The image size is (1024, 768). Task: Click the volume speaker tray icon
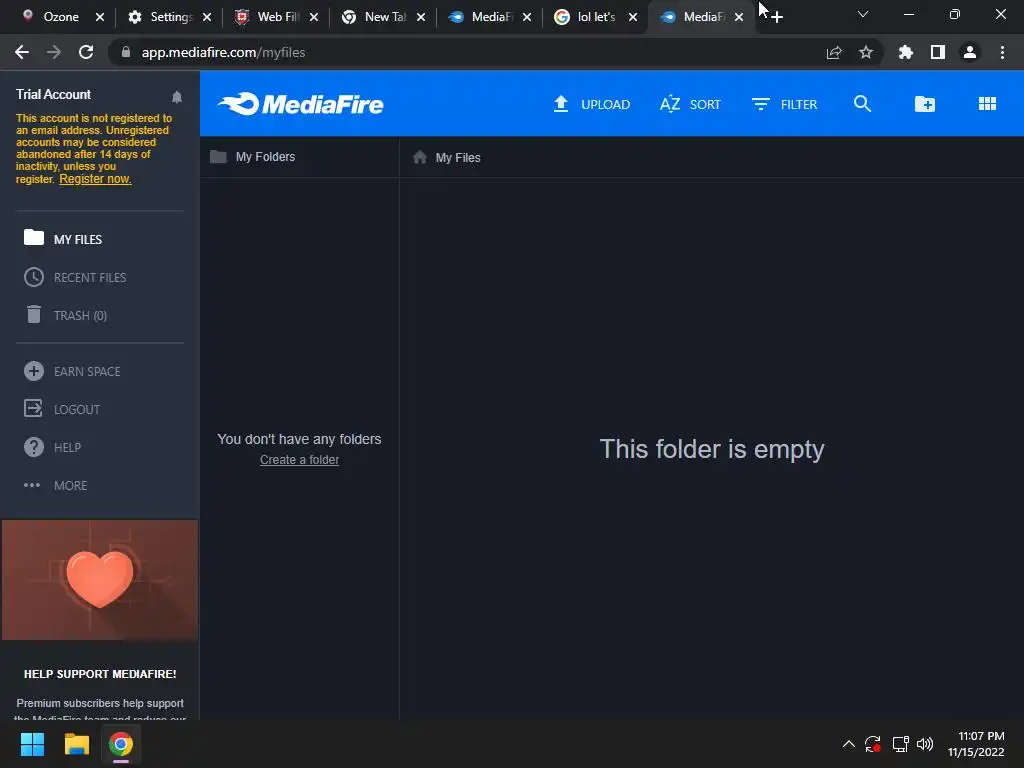(925, 743)
